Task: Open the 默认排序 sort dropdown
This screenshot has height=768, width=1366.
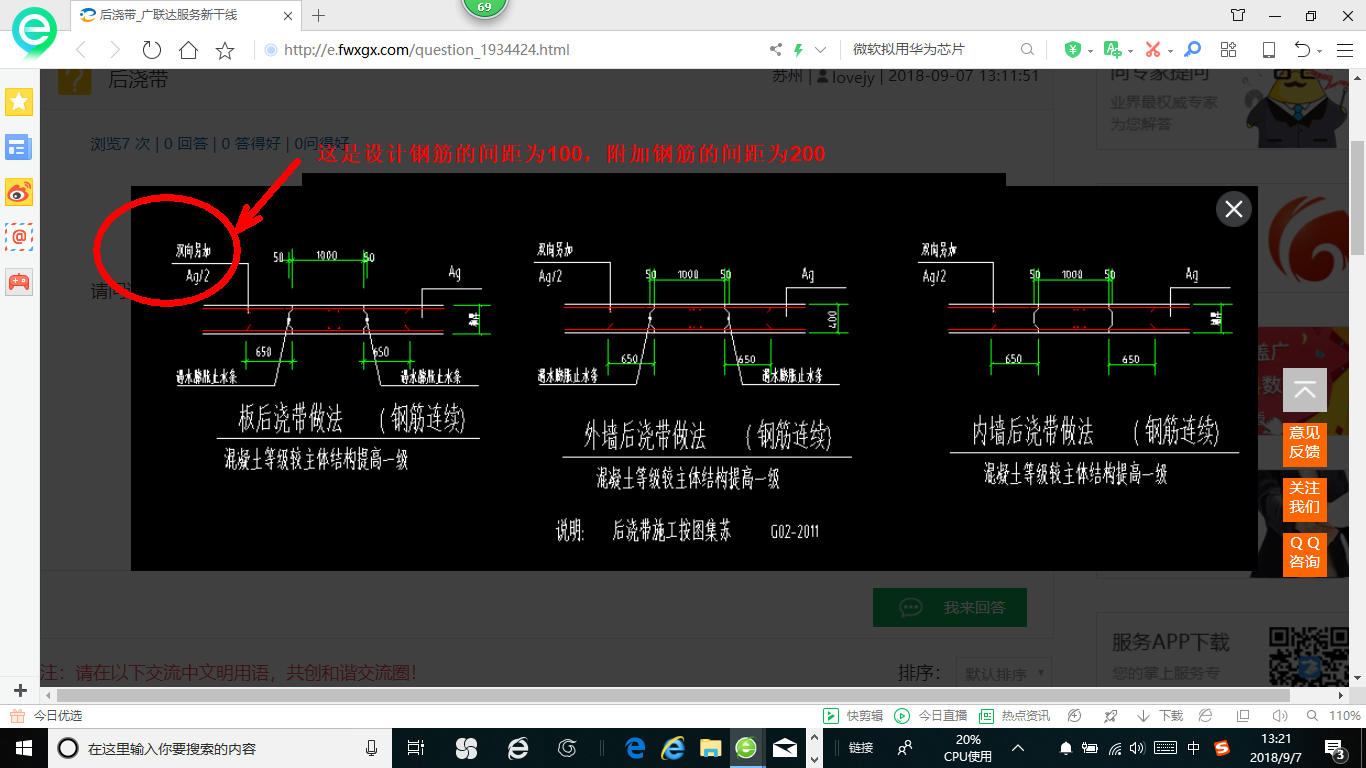Action: (1003, 673)
